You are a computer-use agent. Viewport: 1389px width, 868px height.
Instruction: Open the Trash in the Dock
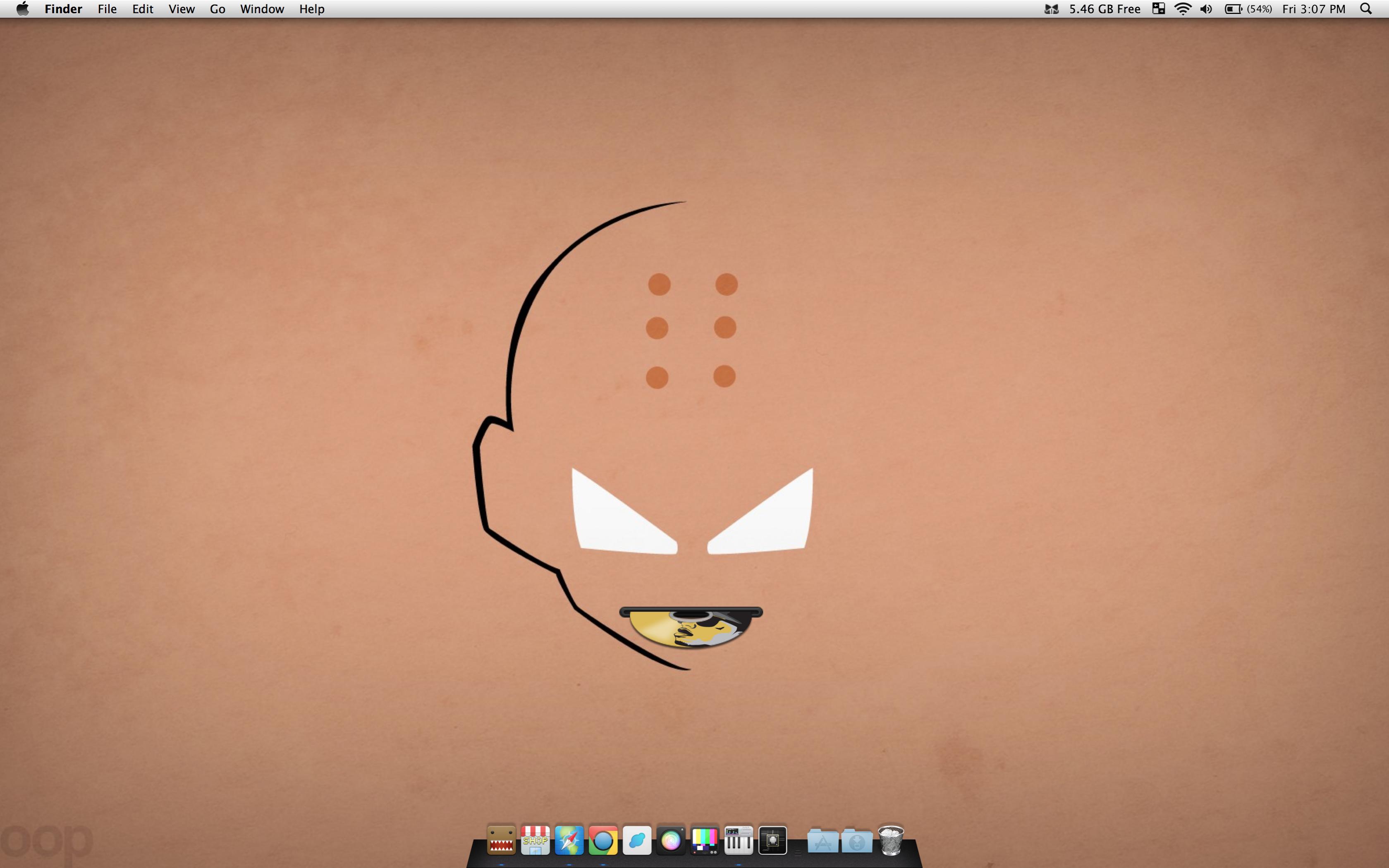coord(891,840)
